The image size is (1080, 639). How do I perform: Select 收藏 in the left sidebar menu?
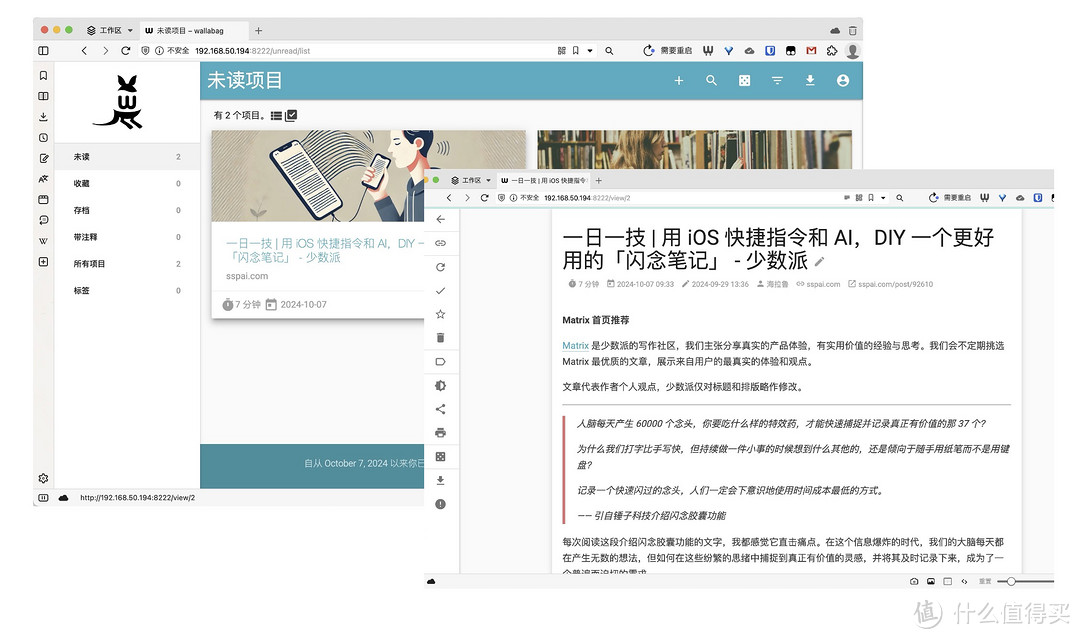[81, 184]
